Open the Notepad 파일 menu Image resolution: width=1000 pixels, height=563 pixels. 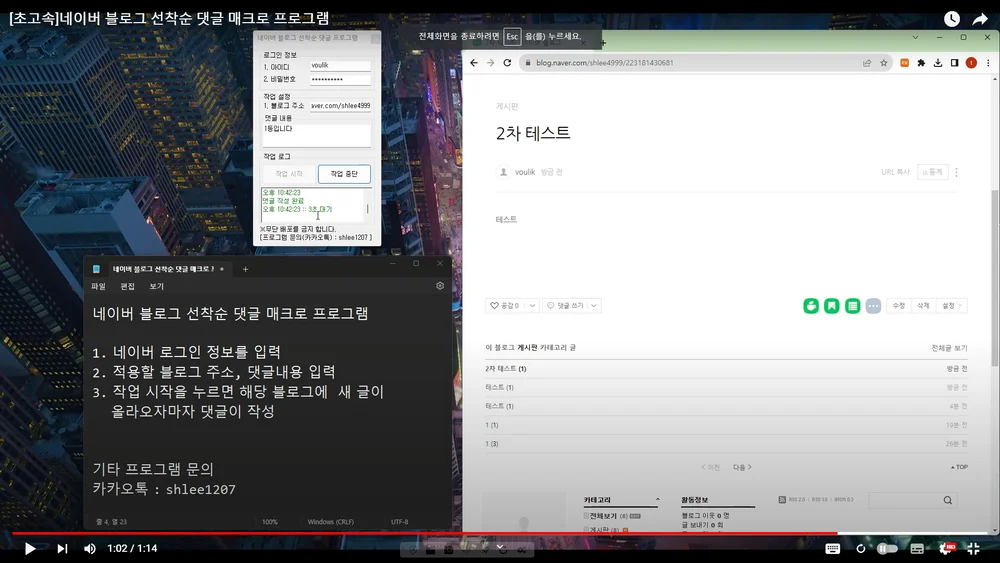[x=98, y=286]
